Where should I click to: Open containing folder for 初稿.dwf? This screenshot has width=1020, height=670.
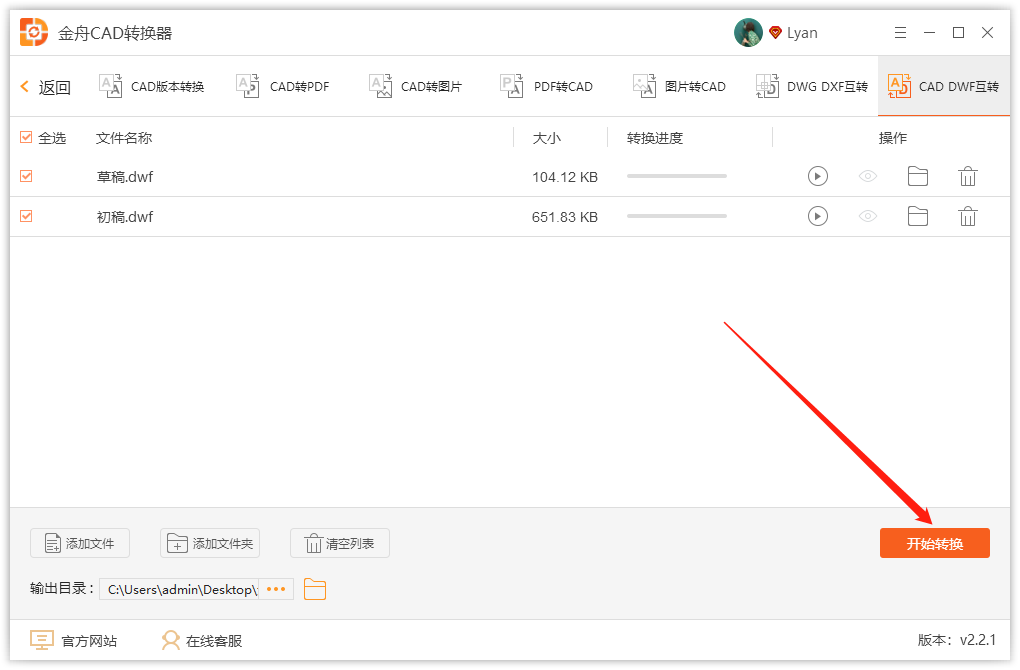point(917,216)
